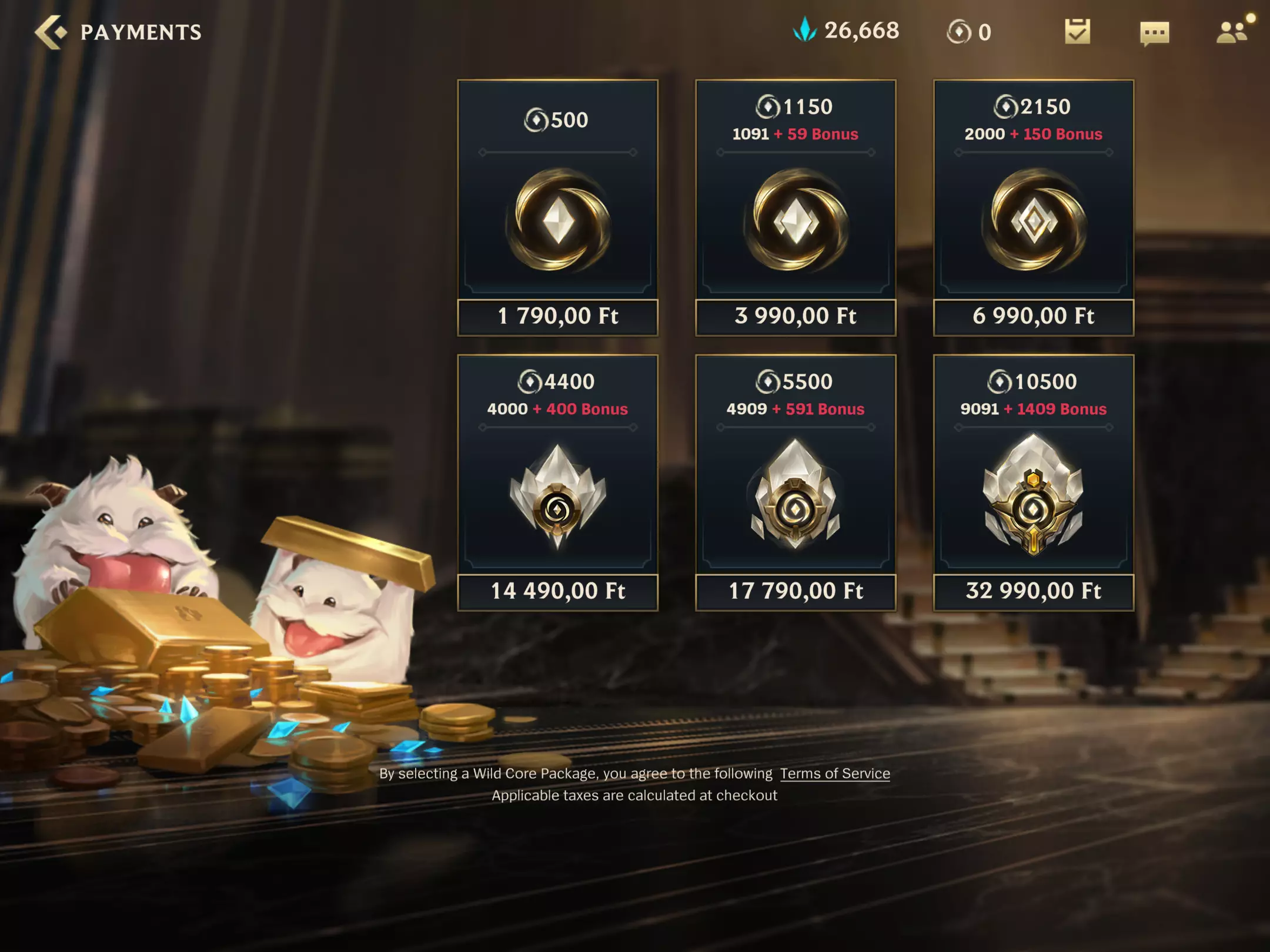The height and width of the screenshot is (952, 1270).
Task: Buy the pack for 1 790,00 Ft
Action: coord(557,317)
